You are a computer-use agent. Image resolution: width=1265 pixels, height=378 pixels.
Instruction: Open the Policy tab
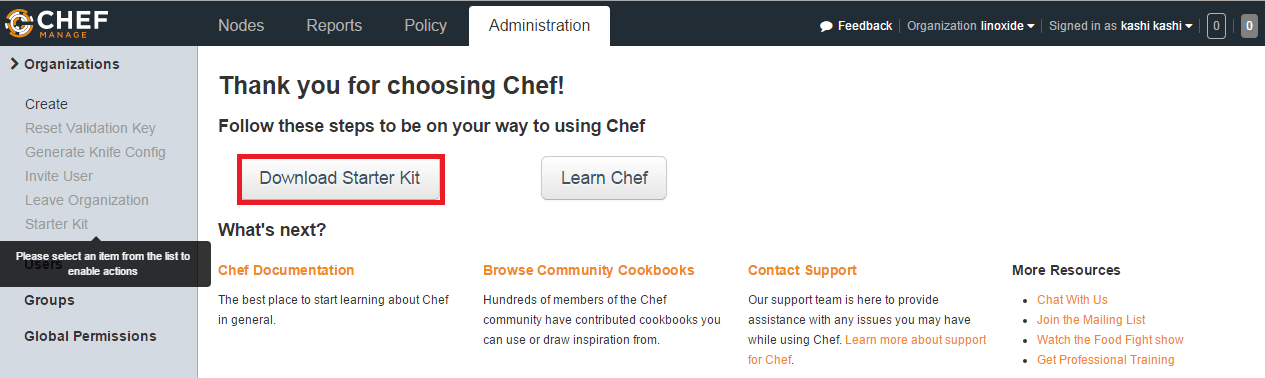425,26
